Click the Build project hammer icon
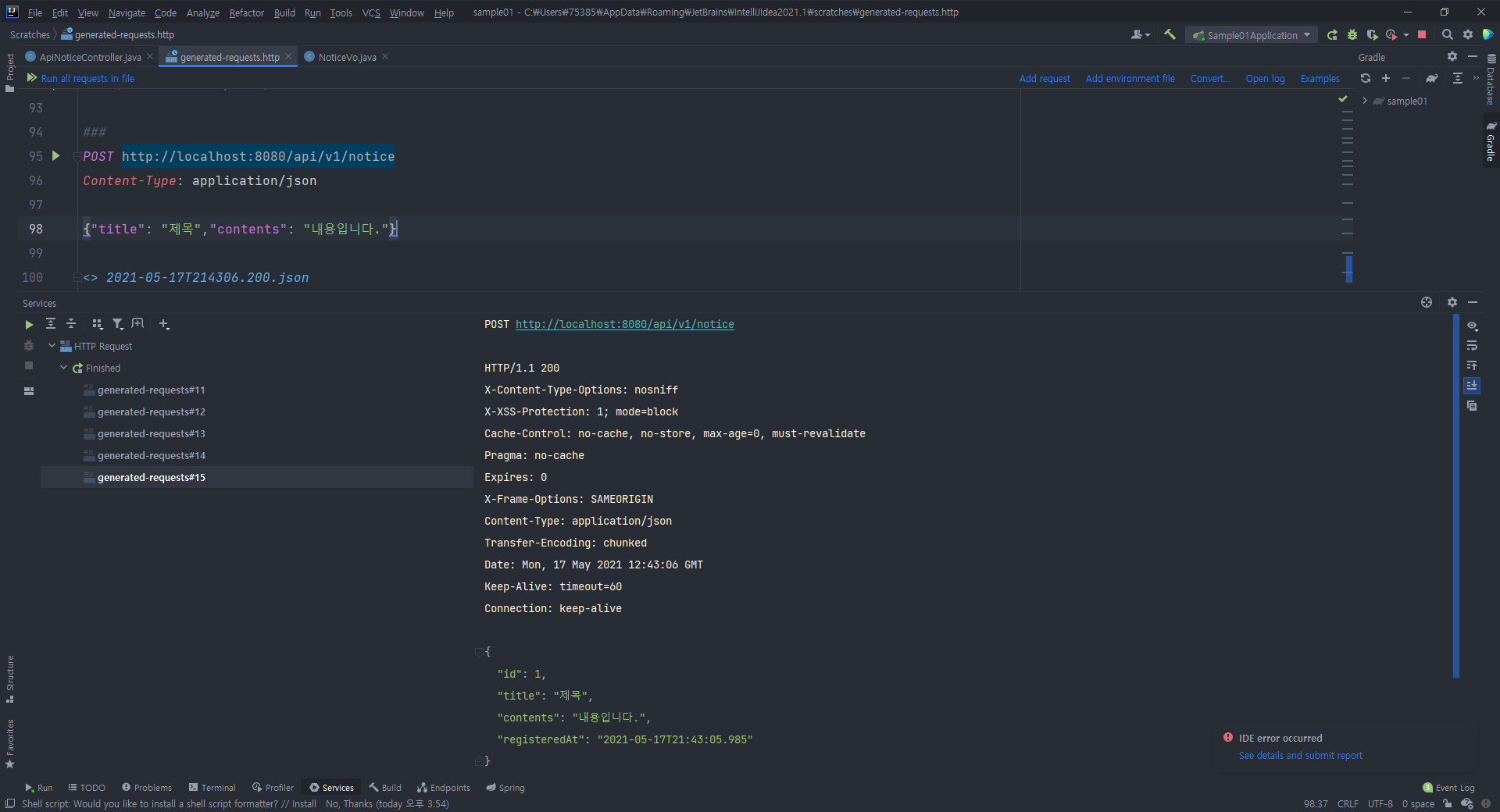Viewport: 1500px width, 812px height. point(1170,34)
